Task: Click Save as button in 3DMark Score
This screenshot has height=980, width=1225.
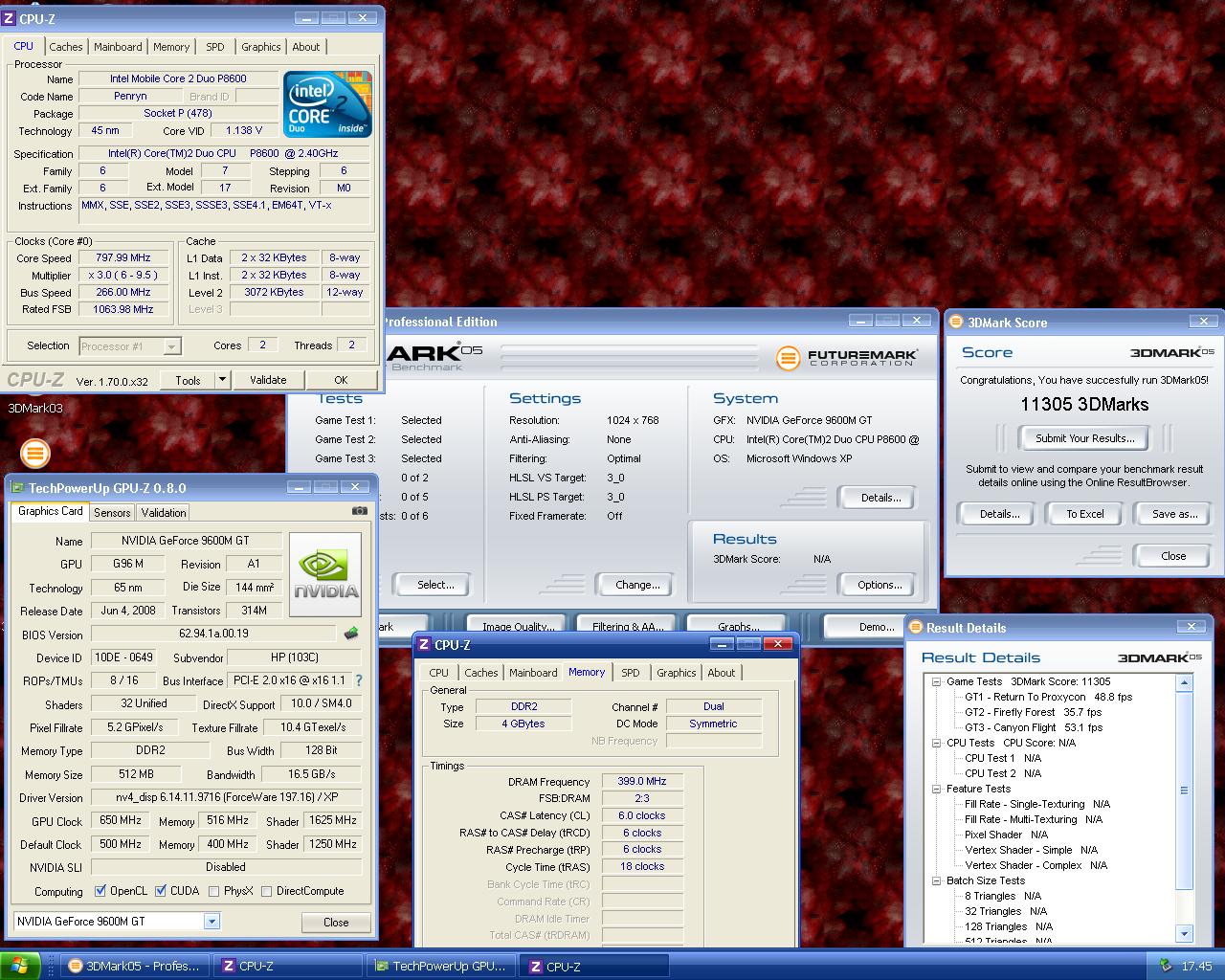Action: [1174, 514]
